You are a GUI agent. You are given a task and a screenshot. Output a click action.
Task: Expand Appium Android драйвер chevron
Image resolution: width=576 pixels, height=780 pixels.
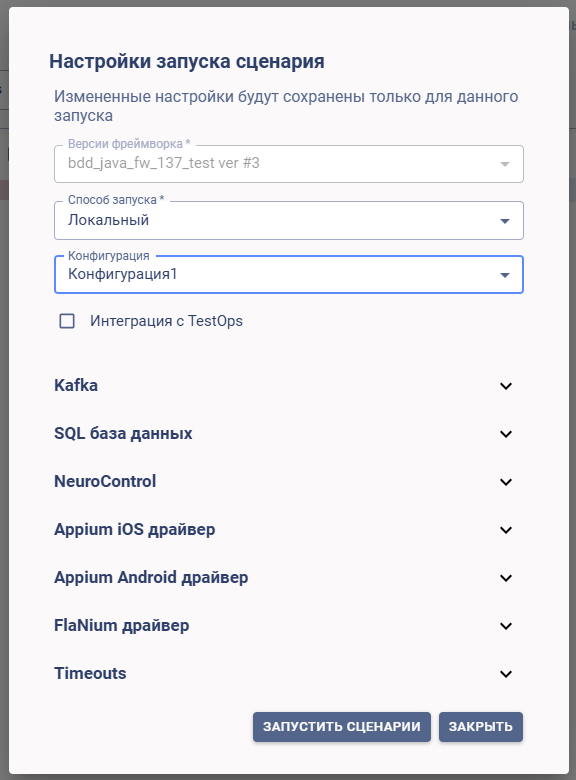(x=506, y=578)
